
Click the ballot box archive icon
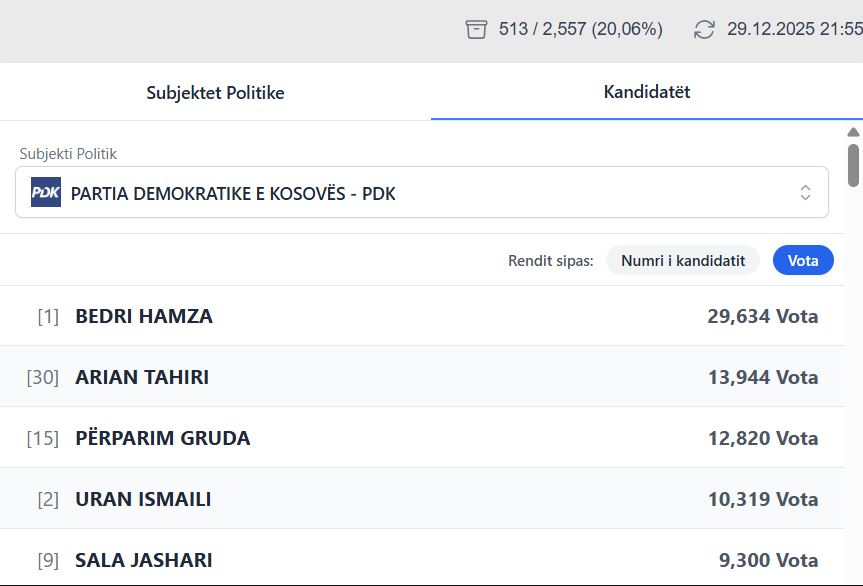coord(476,30)
